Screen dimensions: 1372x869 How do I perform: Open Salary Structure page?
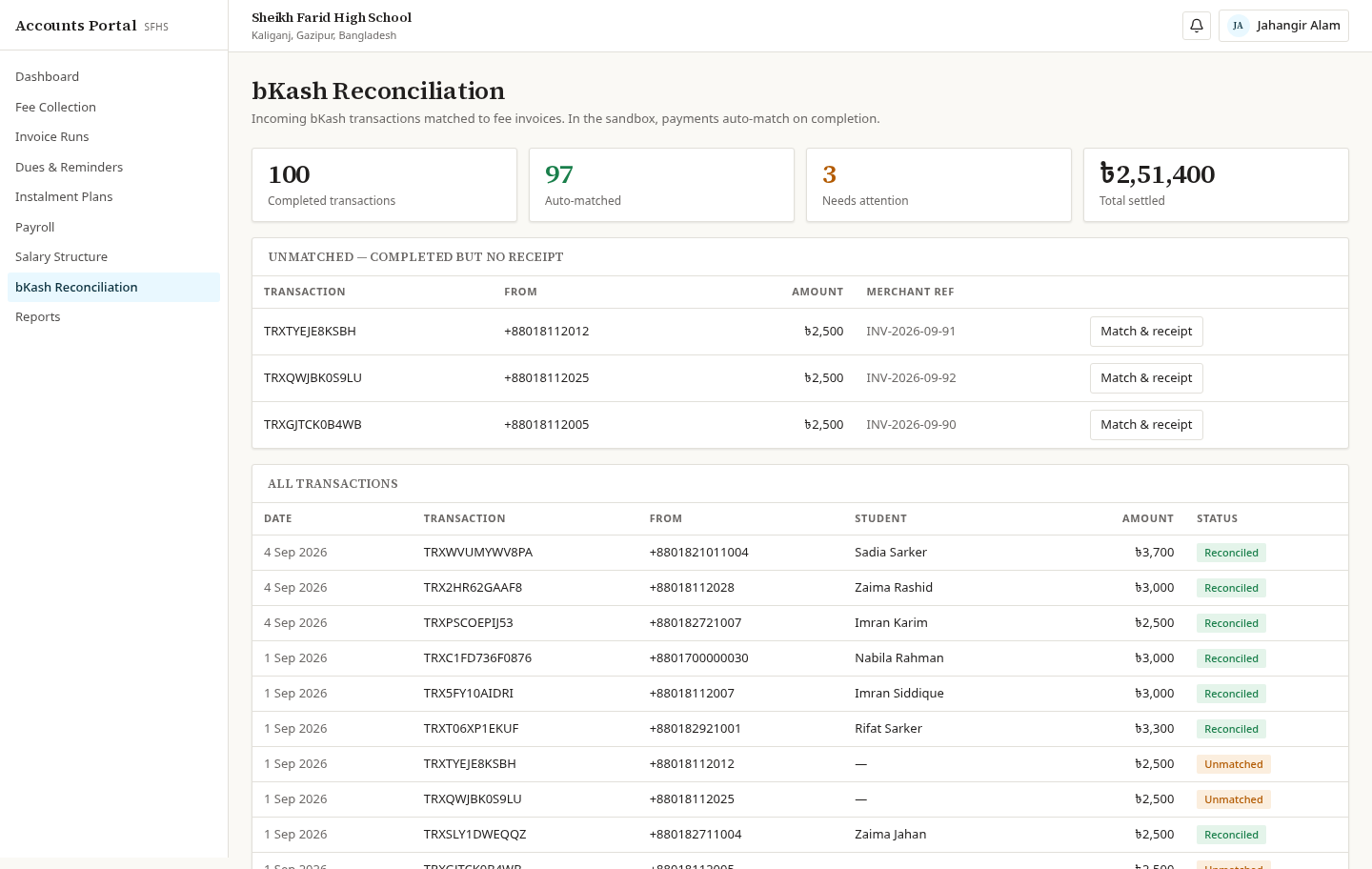(113, 257)
